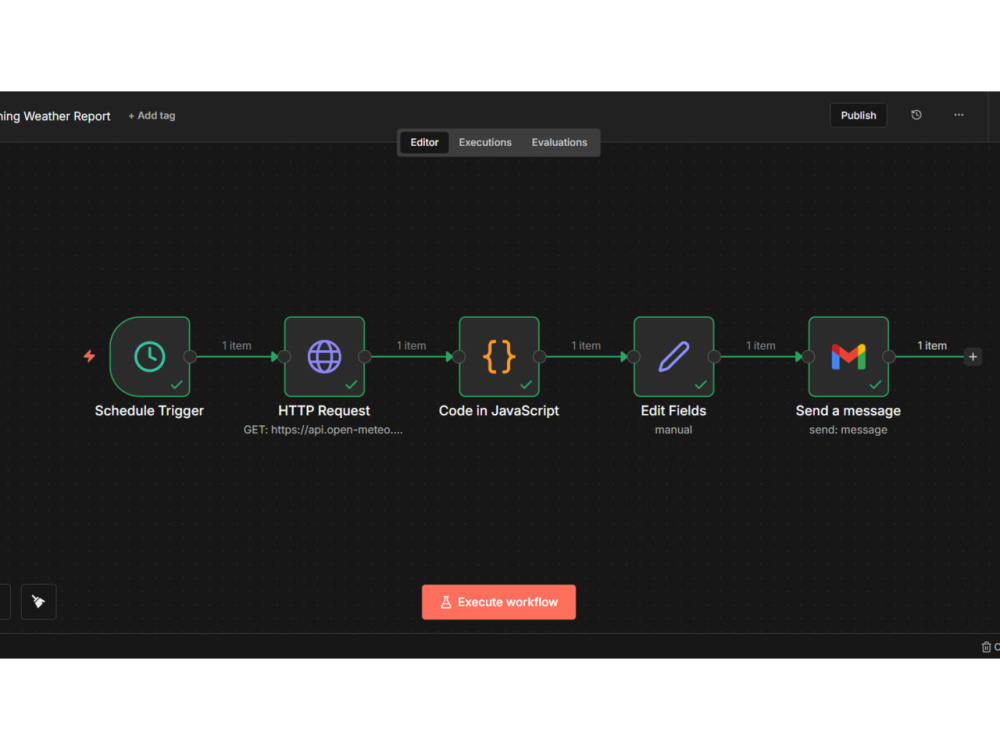Click the Weather Report workflow title
1000x750 pixels.
55,116
